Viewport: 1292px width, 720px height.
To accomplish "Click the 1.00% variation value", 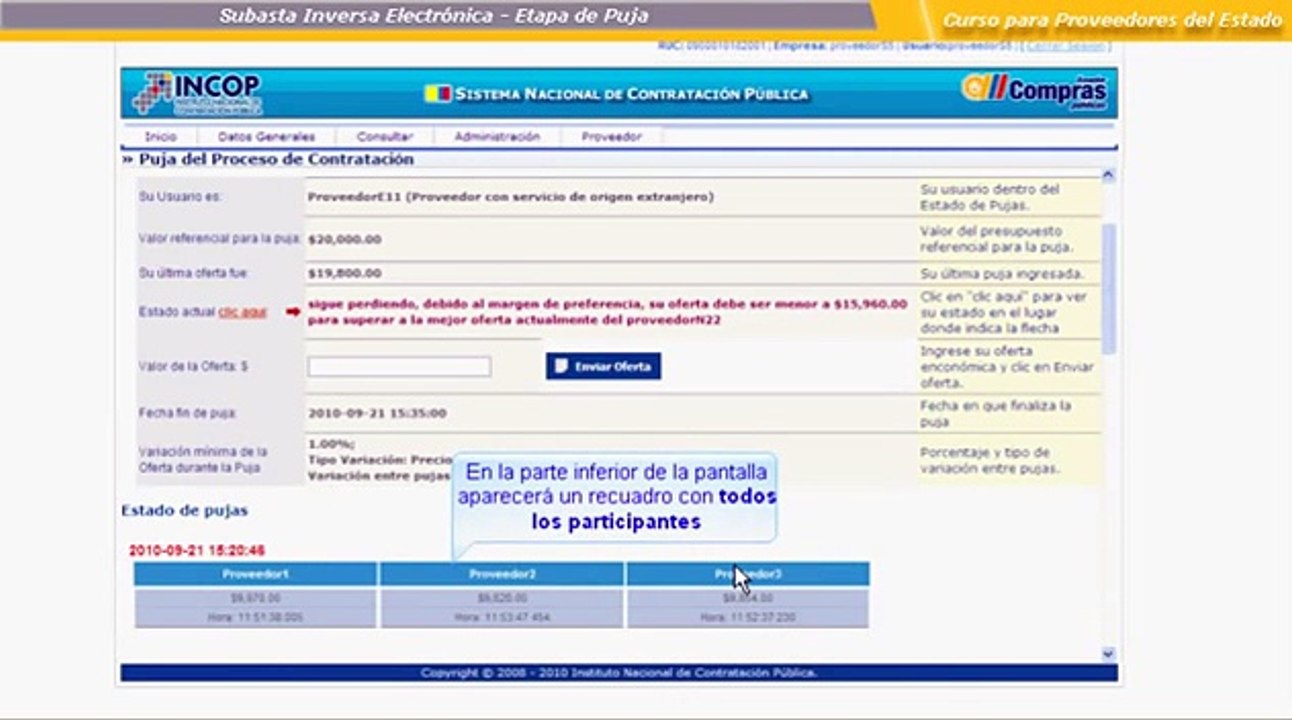I will click(331, 444).
